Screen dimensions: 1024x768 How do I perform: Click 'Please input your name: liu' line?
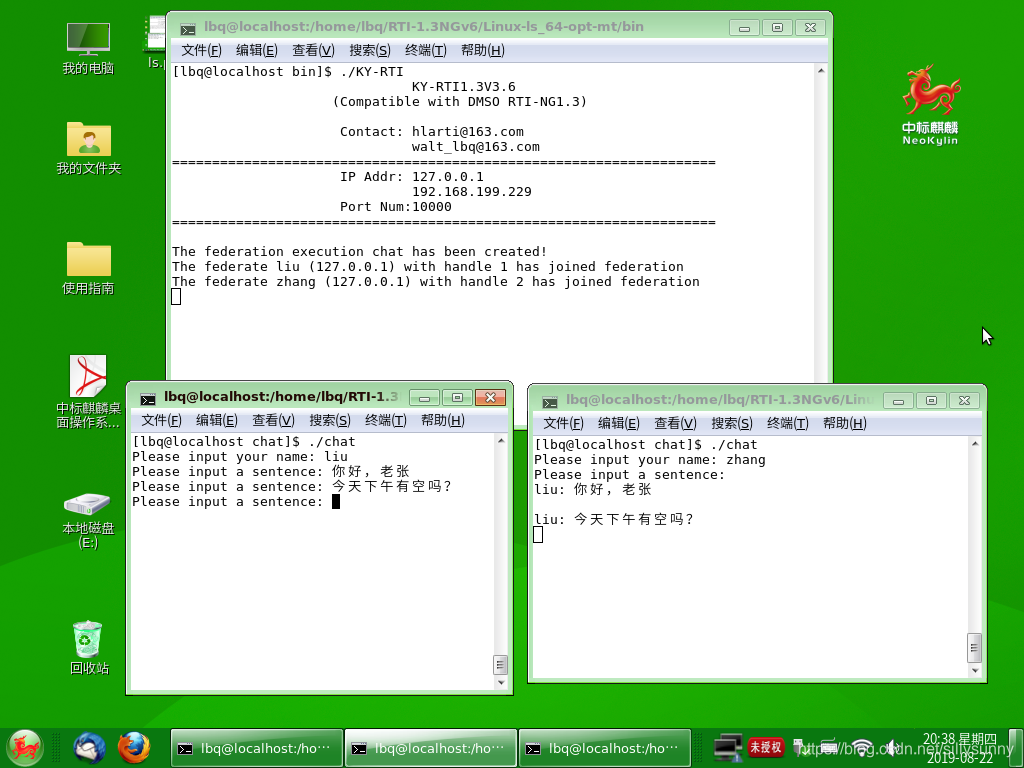[240, 456]
